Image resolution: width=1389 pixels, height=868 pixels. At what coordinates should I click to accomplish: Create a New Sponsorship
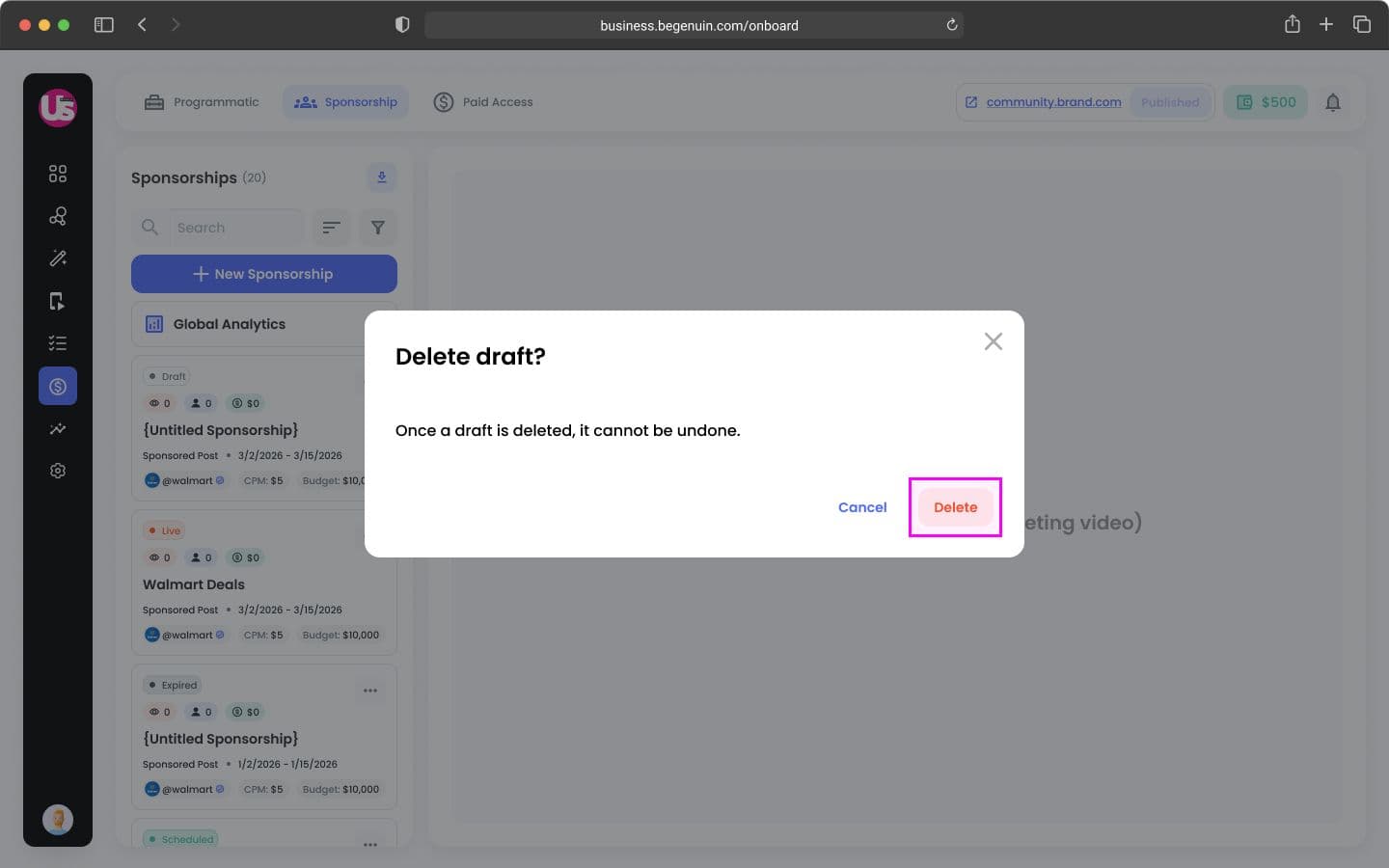(x=264, y=274)
